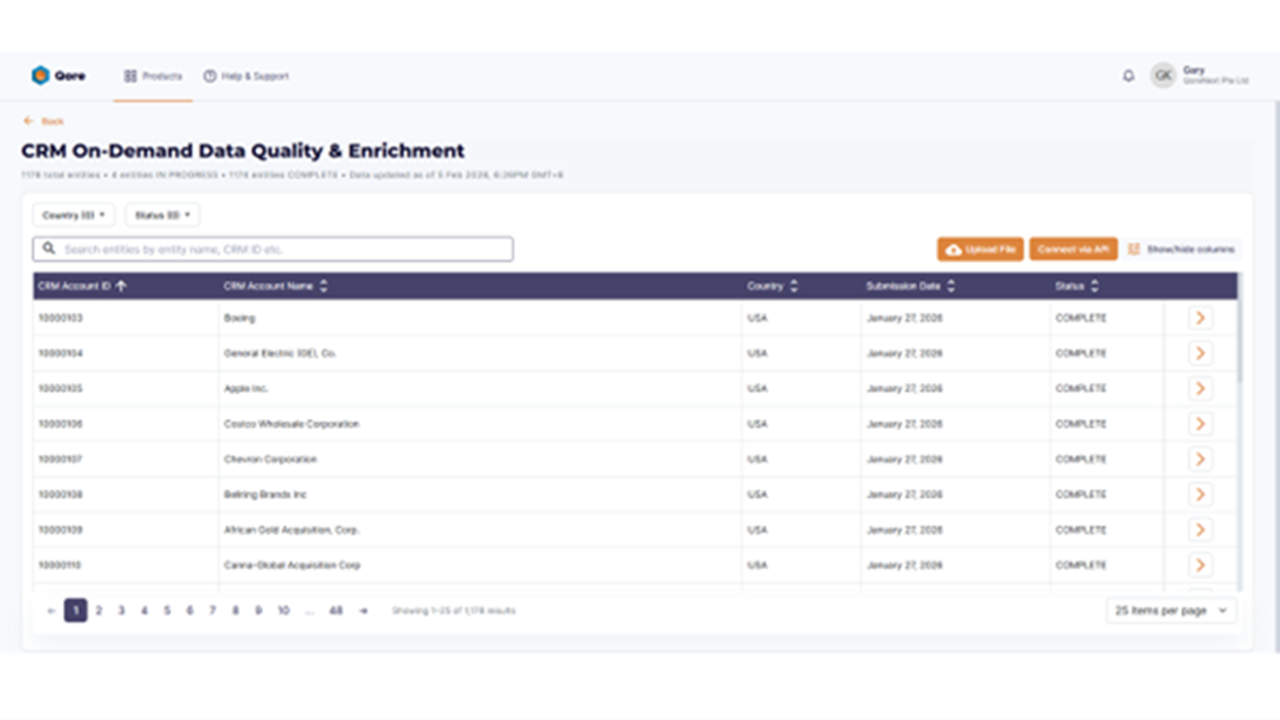Open the notifications bell
The image size is (1280, 720).
tap(1128, 76)
